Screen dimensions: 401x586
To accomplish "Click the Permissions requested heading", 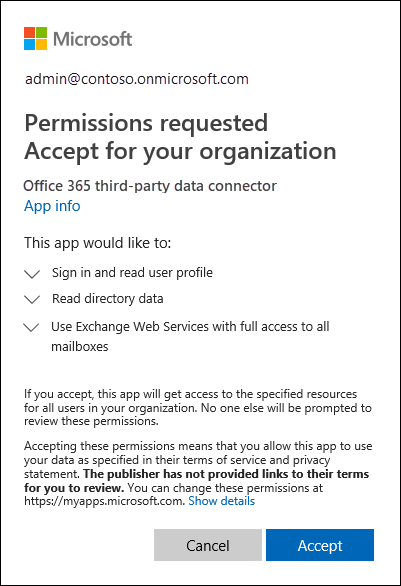I will tap(146, 123).
